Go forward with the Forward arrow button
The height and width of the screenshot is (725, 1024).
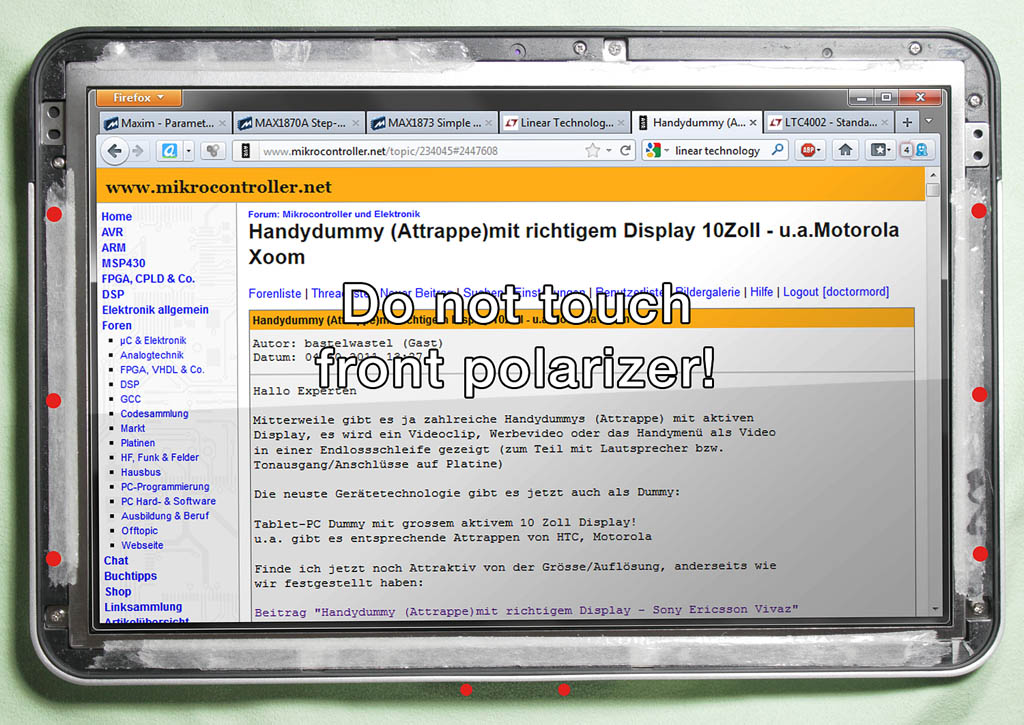(138, 152)
